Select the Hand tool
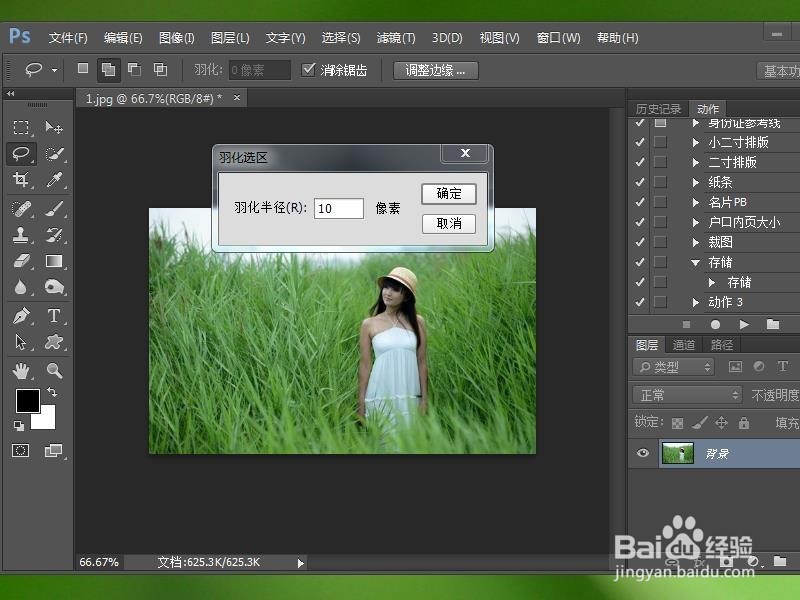Viewport: 800px width, 600px height. coord(21,371)
